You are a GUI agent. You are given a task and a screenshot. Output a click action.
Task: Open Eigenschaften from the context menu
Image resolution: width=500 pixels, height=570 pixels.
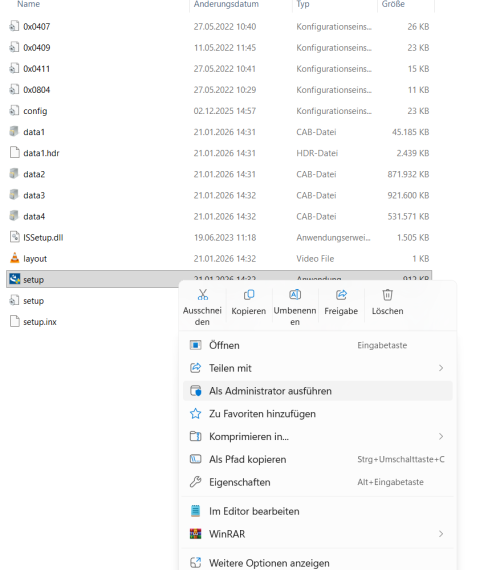pos(317,482)
